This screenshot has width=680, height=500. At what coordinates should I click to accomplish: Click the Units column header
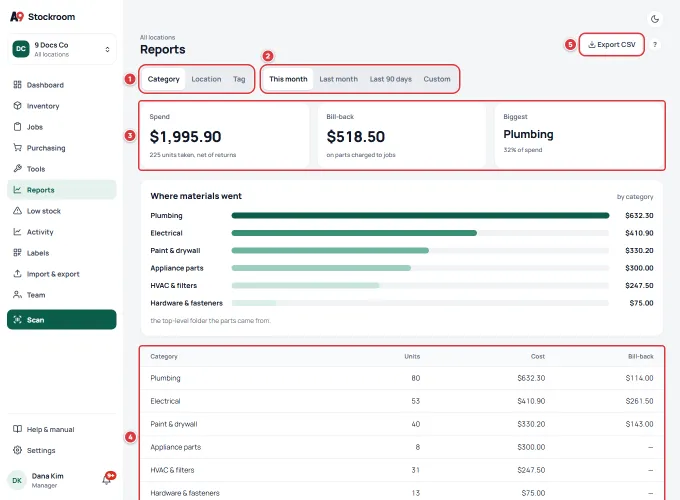[x=412, y=356]
